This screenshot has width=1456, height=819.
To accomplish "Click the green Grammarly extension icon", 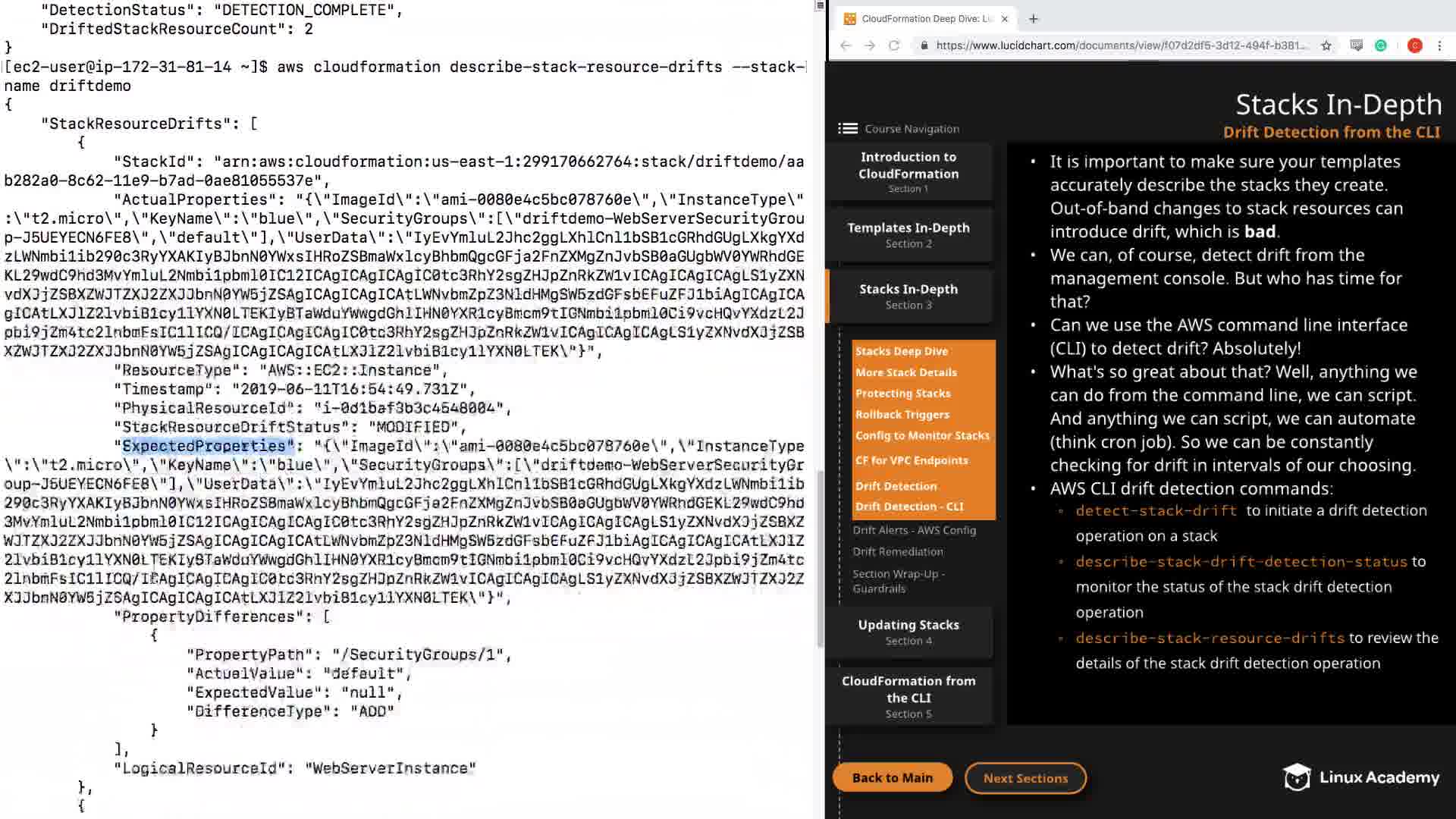I will click(1381, 45).
